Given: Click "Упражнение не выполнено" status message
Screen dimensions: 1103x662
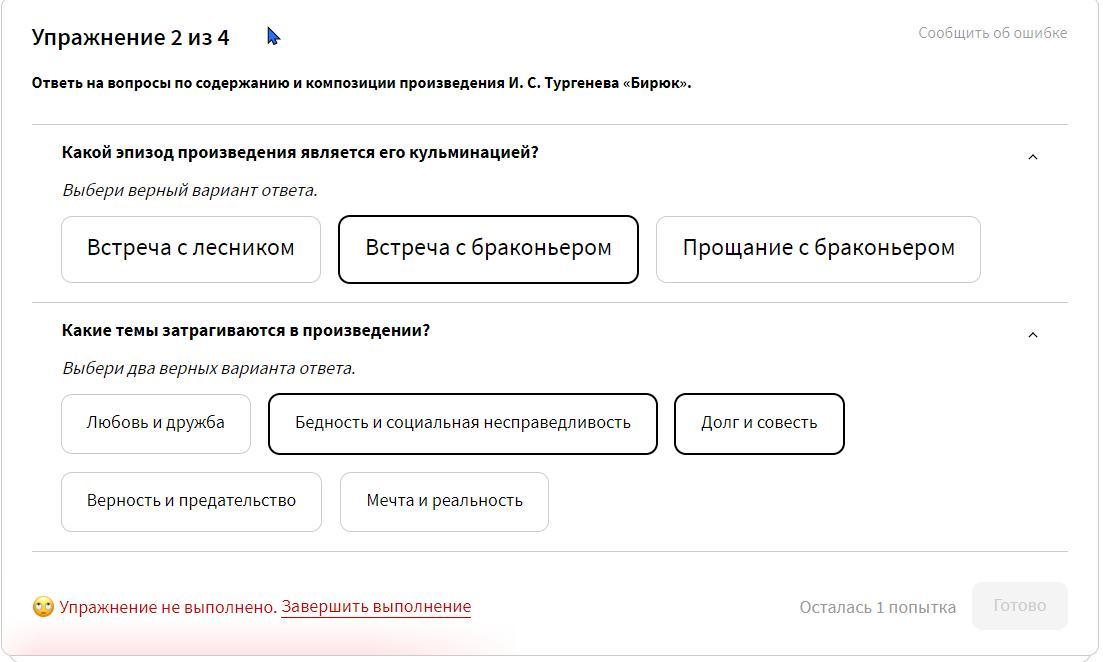Looking at the screenshot, I should [x=168, y=607].
